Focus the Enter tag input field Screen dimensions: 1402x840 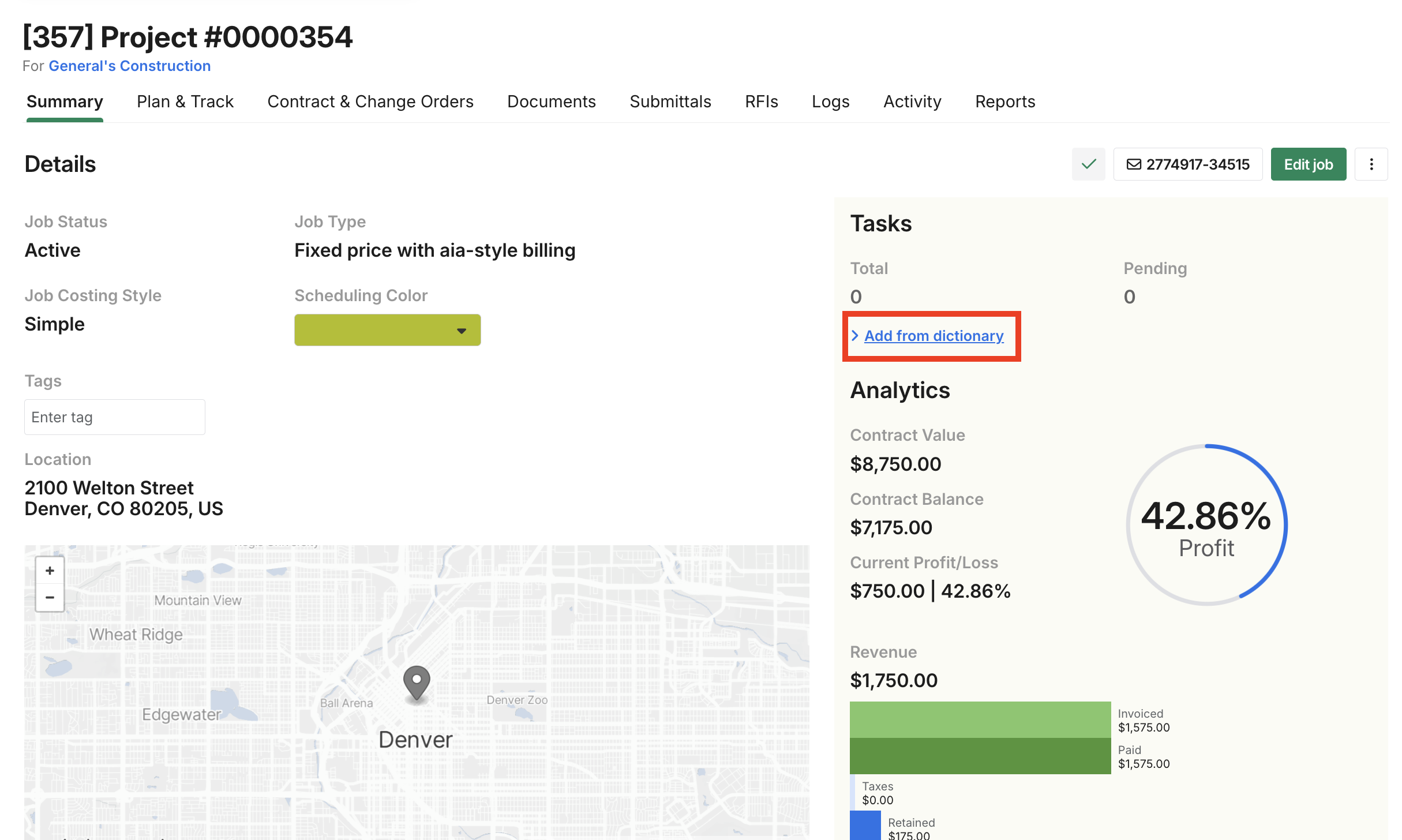click(x=114, y=417)
